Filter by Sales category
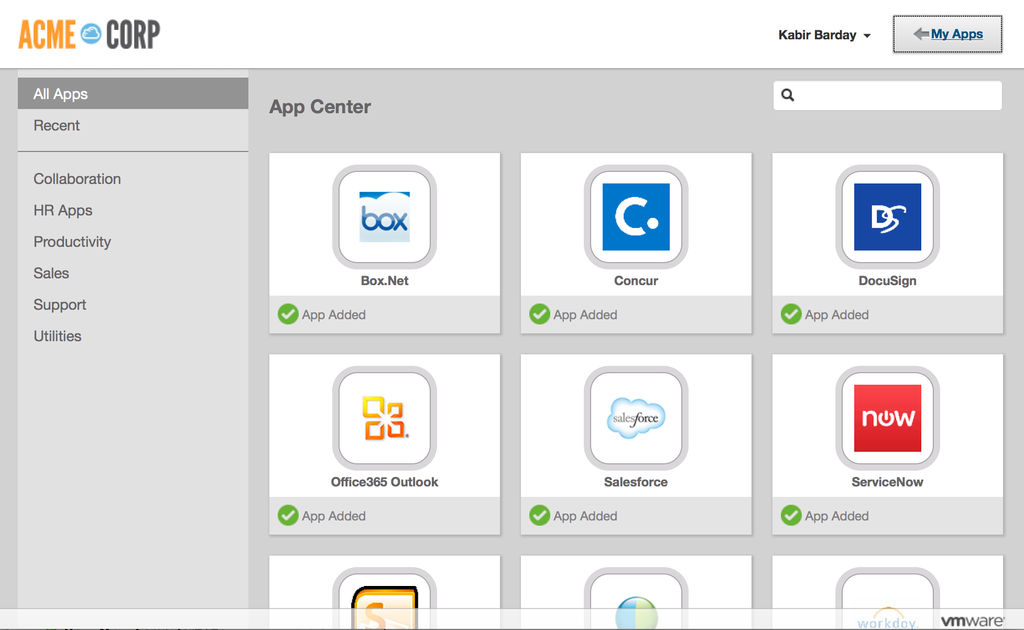Image resolution: width=1024 pixels, height=630 pixels. [51, 273]
